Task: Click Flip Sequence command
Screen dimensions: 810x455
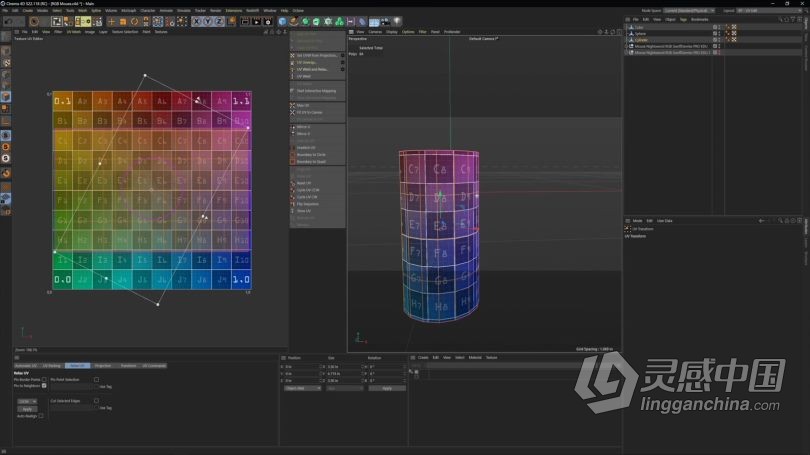Action: (x=307, y=204)
